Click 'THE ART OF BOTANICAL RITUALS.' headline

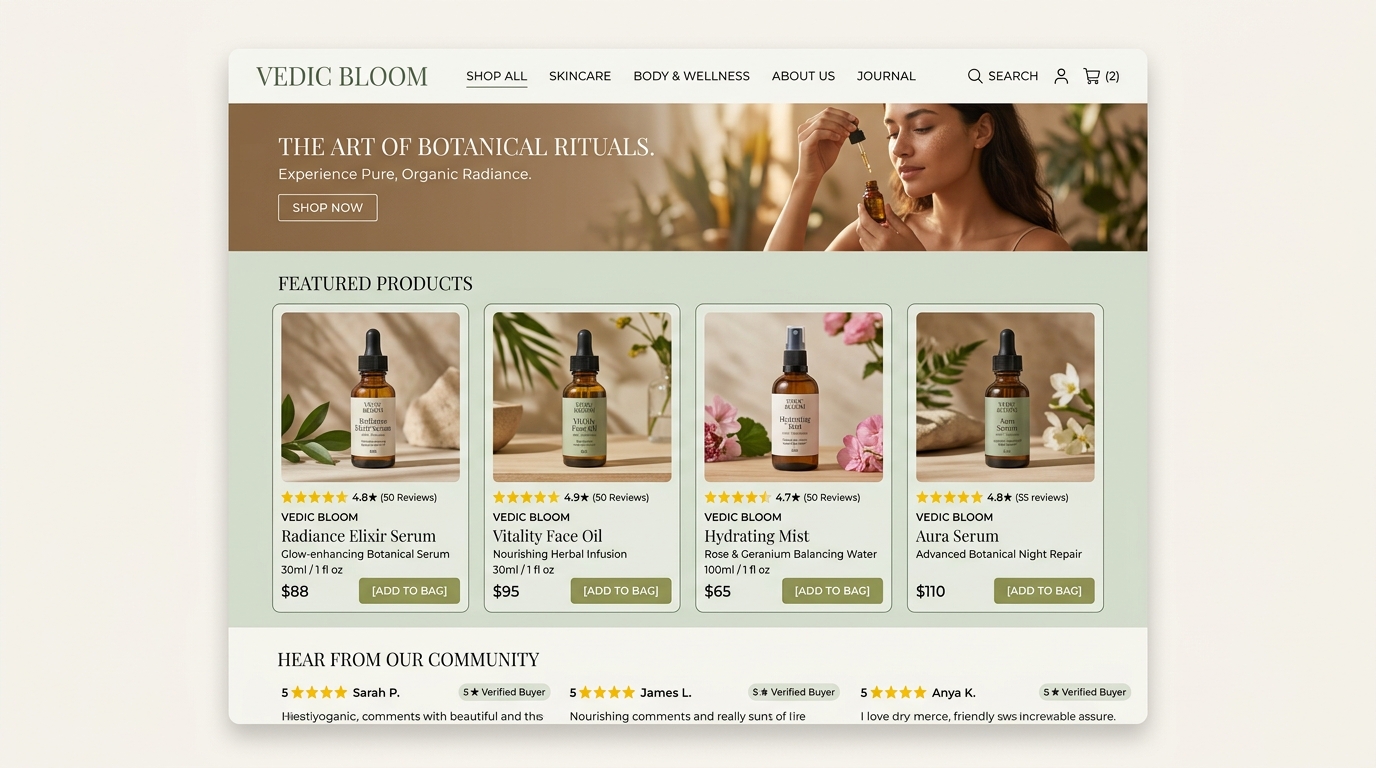[466, 147]
